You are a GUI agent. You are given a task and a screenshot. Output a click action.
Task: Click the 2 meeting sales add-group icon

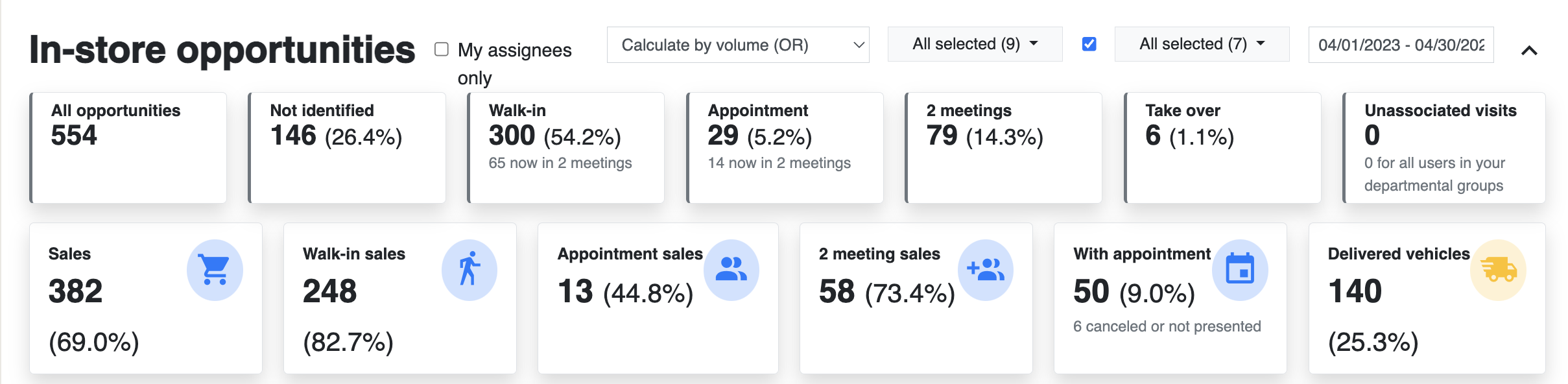[x=986, y=270]
